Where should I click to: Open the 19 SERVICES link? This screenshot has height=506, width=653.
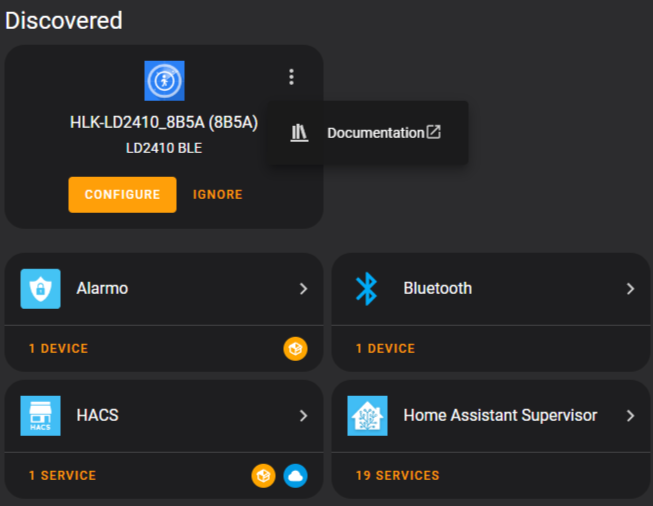[x=397, y=476]
